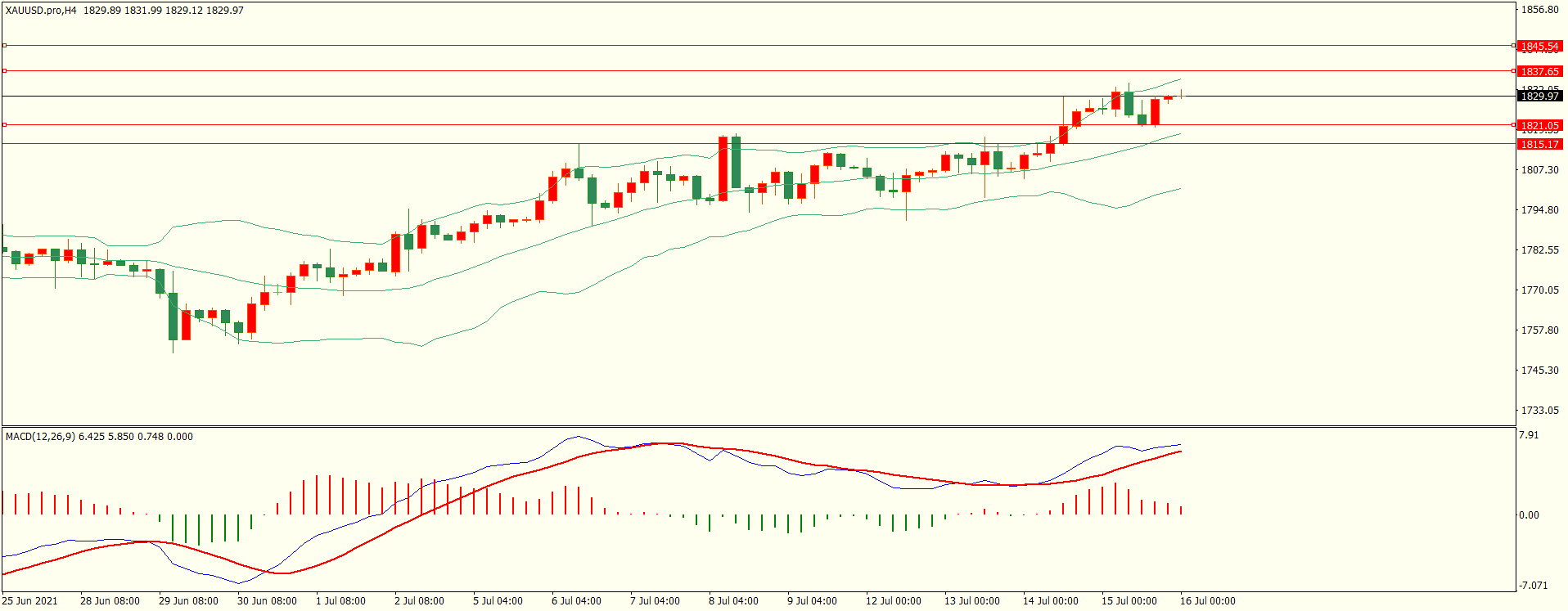1568x611 pixels.
Task: Click the 9 Jul 04:00 time label
Action: 812,601
